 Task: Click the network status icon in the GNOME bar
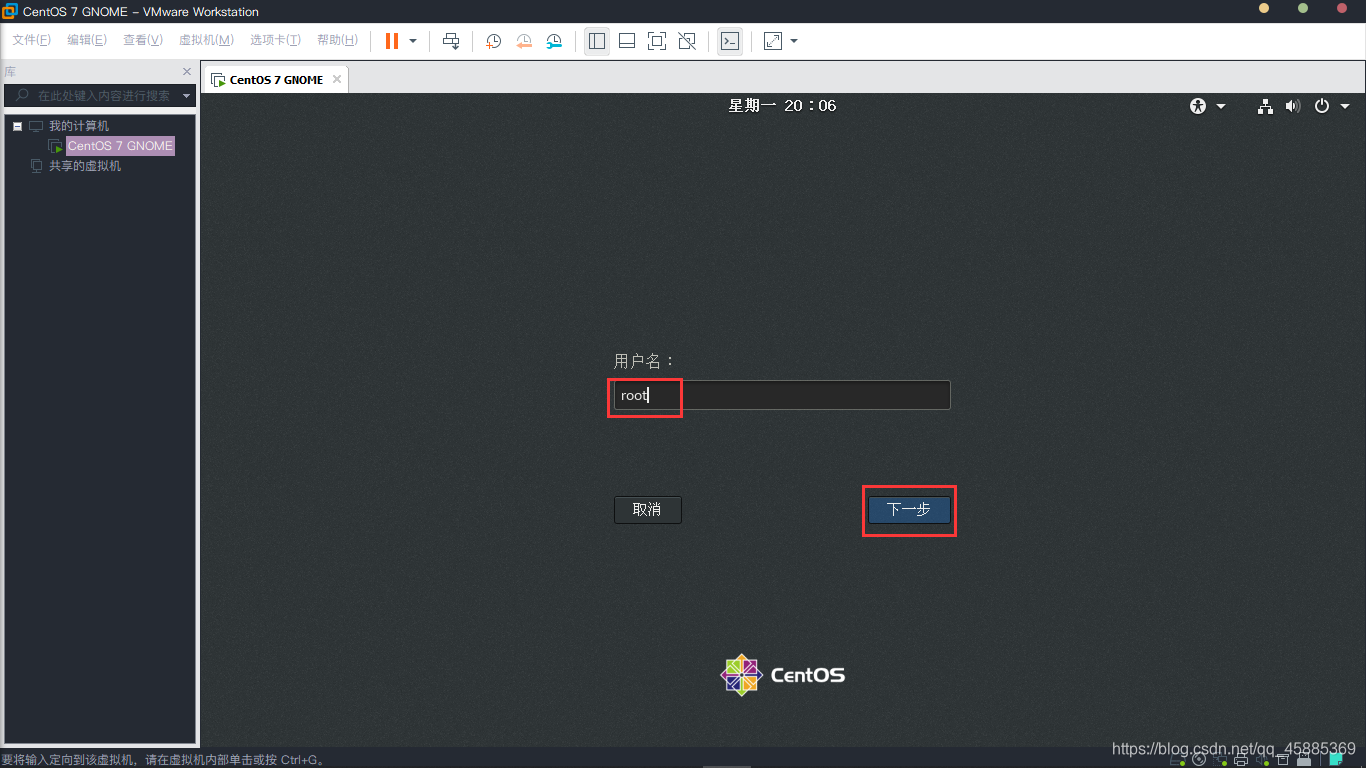point(1265,106)
